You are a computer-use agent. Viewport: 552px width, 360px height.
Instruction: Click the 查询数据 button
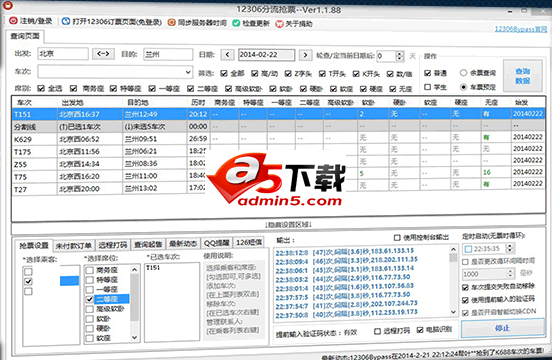pyautogui.click(x=522, y=76)
